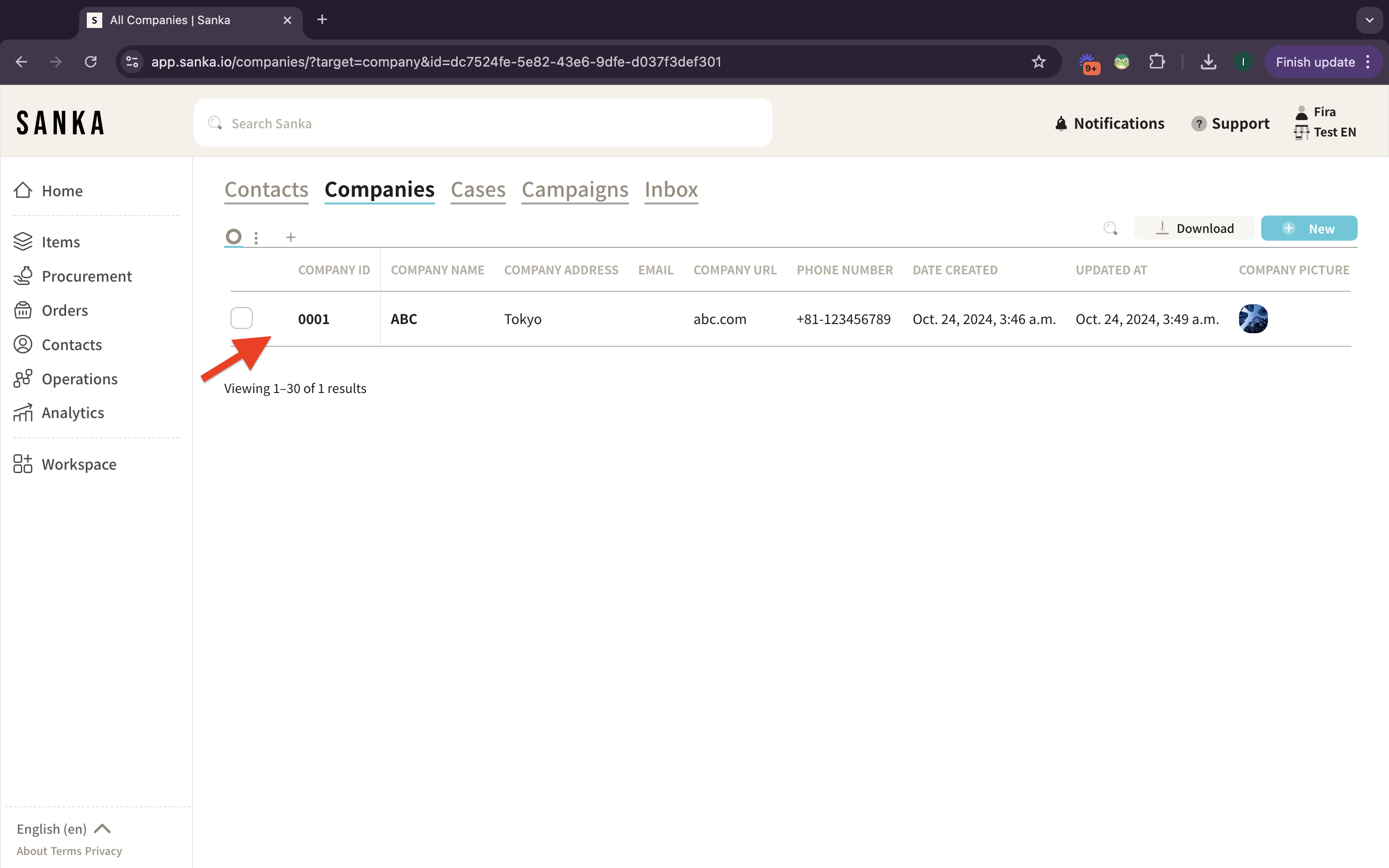Open the Fira user profile menu
Viewport: 1389px width, 868px height.
click(1324, 112)
